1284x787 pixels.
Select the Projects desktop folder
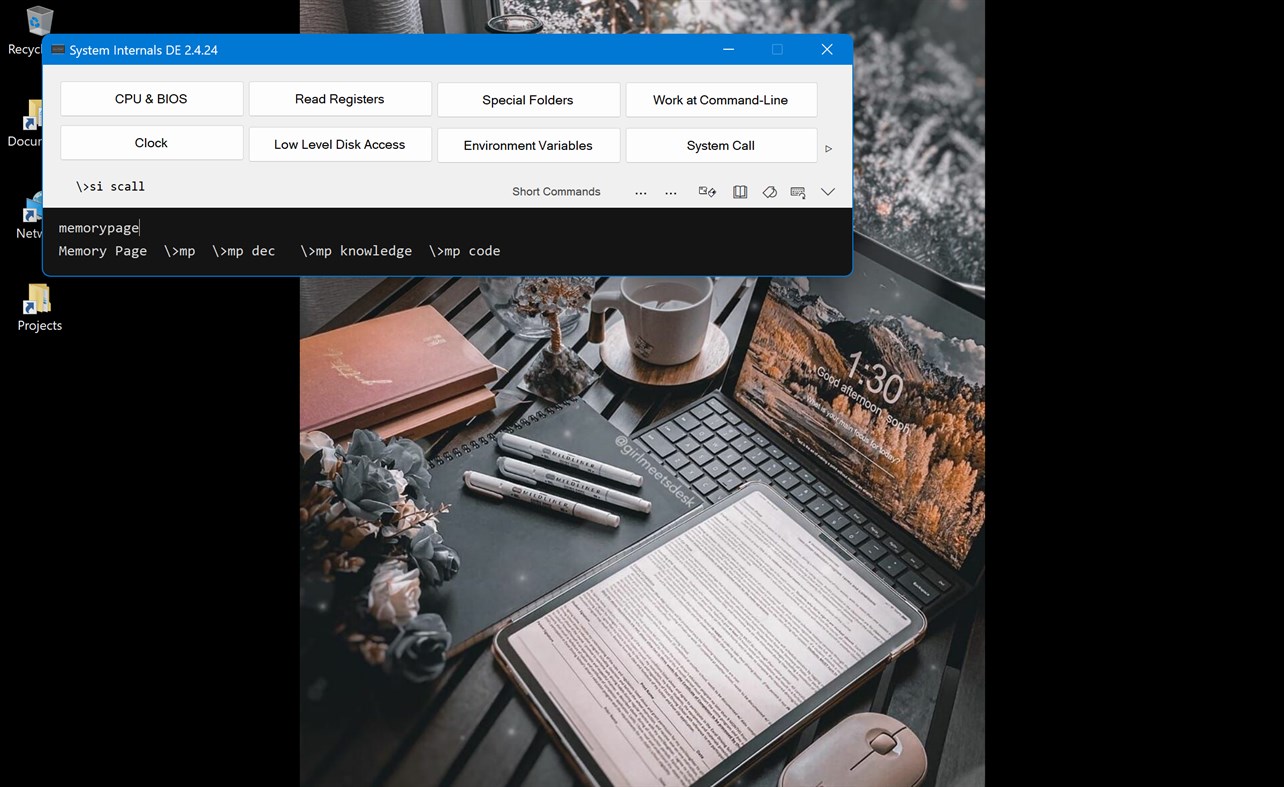(x=39, y=308)
